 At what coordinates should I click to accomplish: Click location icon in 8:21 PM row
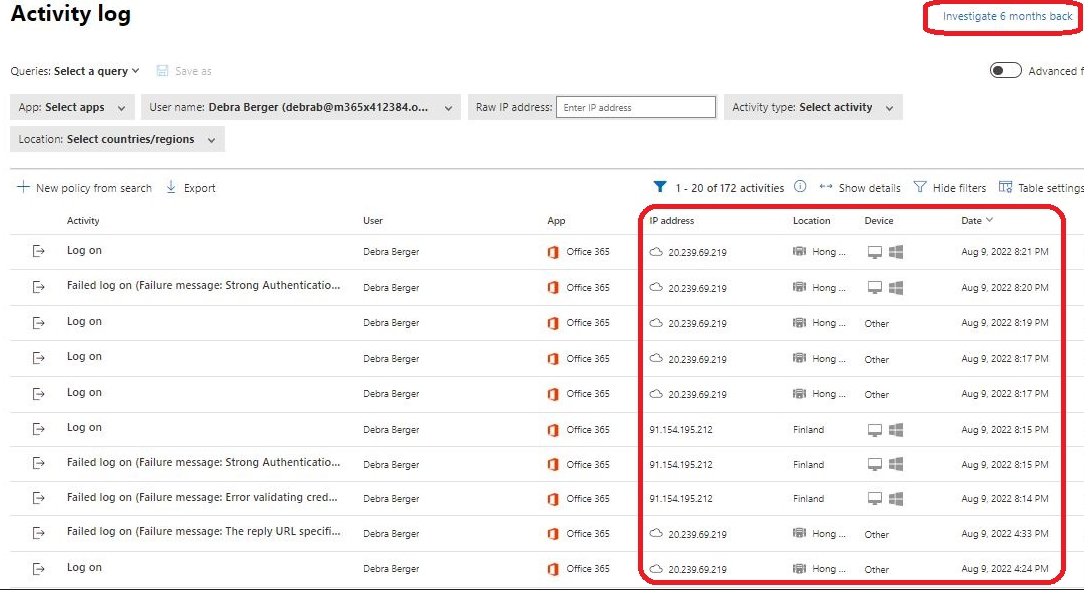point(799,252)
